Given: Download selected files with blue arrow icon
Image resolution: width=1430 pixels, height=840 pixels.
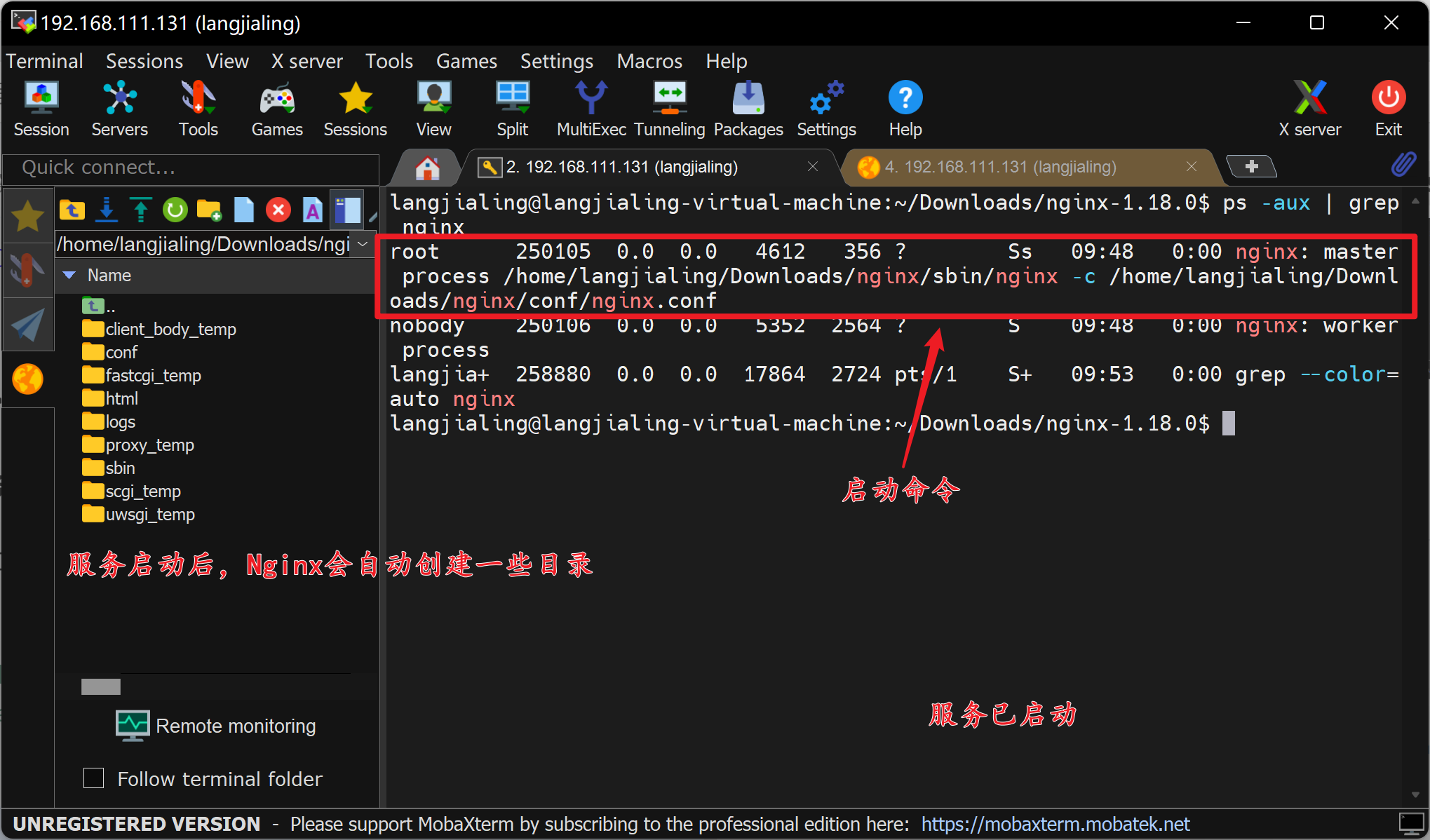Looking at the screenshot, I should coord(107,210).
